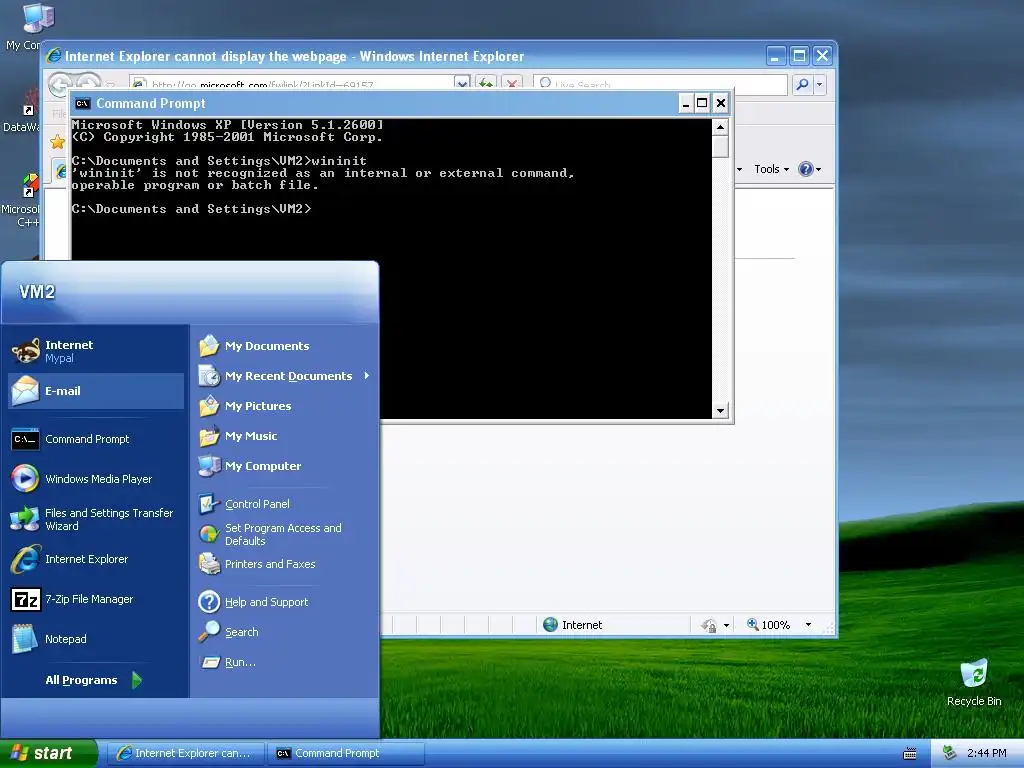Open My Documents folder
This screenshot has width=1024, height=768.
coord(285,345)
